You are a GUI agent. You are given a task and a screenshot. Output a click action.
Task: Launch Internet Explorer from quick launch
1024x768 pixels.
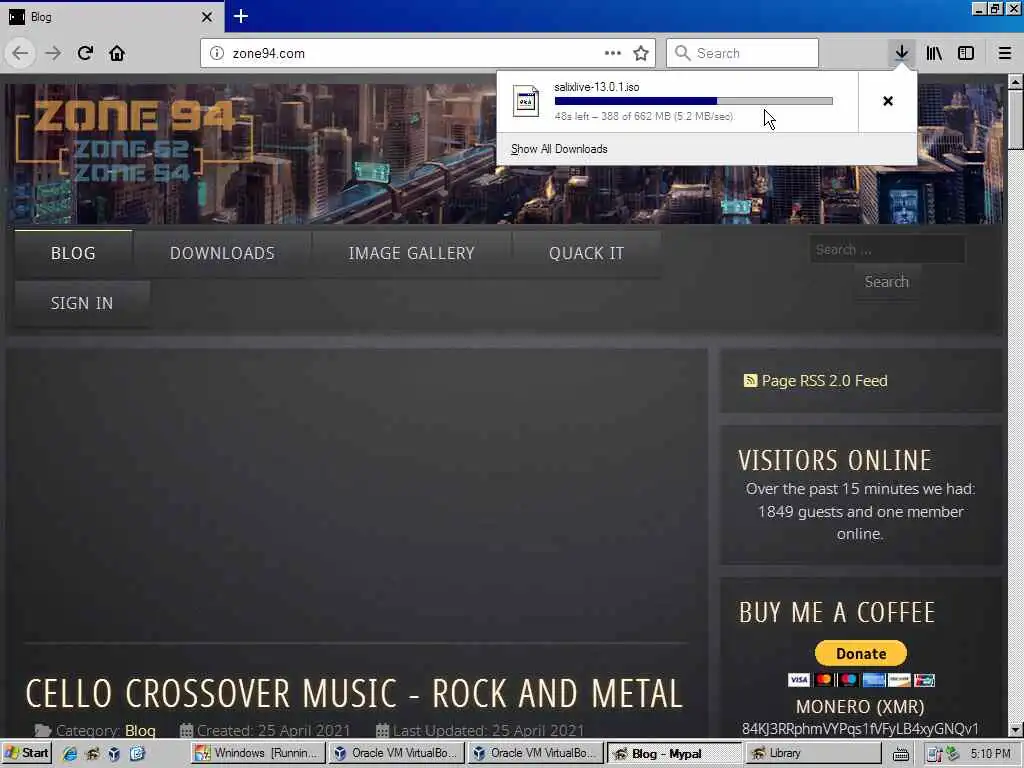[69, 754]
